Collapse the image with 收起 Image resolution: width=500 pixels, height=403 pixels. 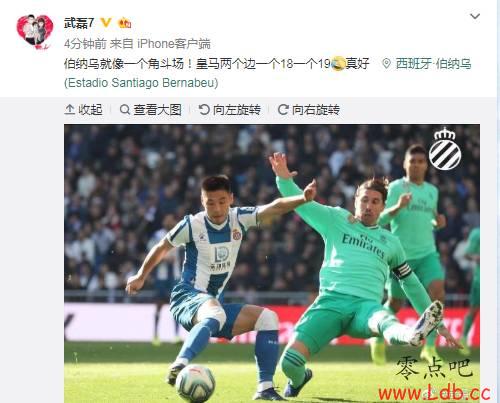tap(83, 110)
